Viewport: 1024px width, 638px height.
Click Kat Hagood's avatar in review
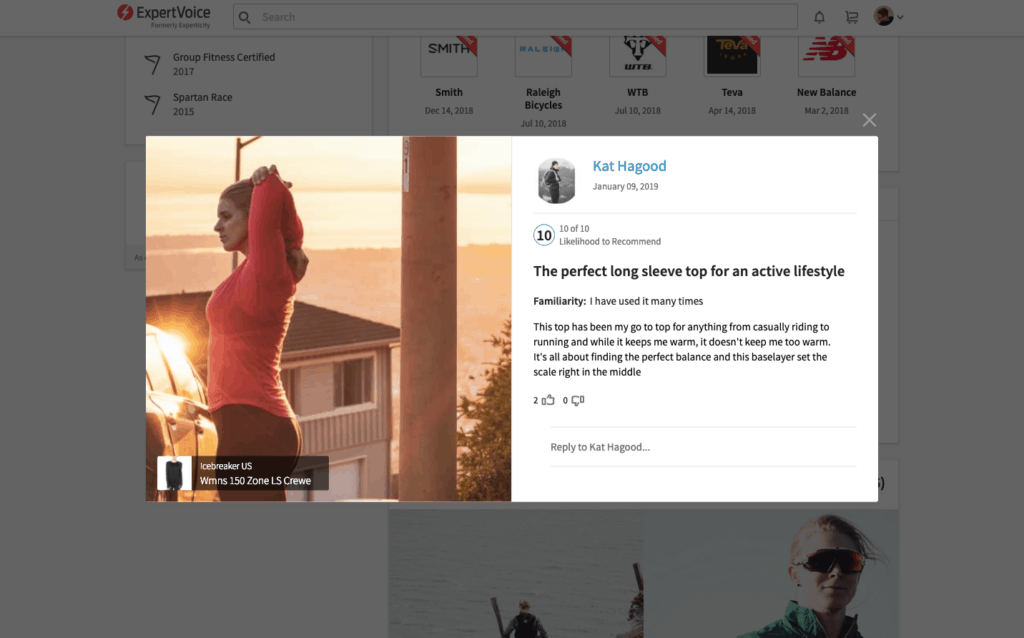[556, 181]
